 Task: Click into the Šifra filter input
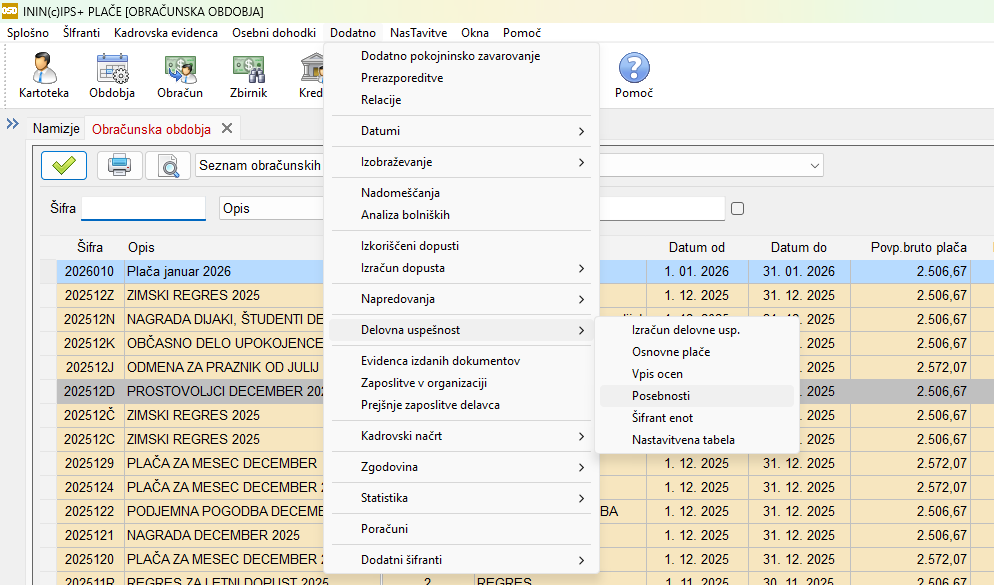click(143, 208)
